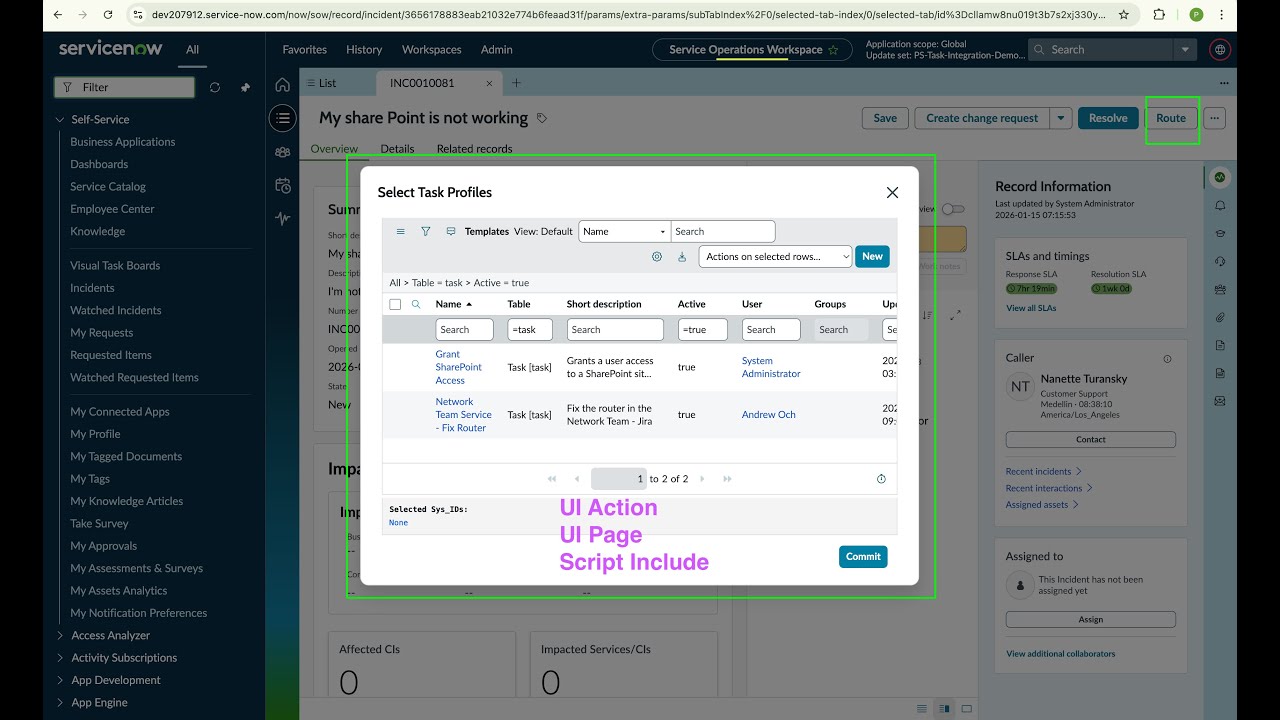1280x720 pixels.
Task: Open the Admin menu
Action: pyautogui.click(x=496, y=49)
